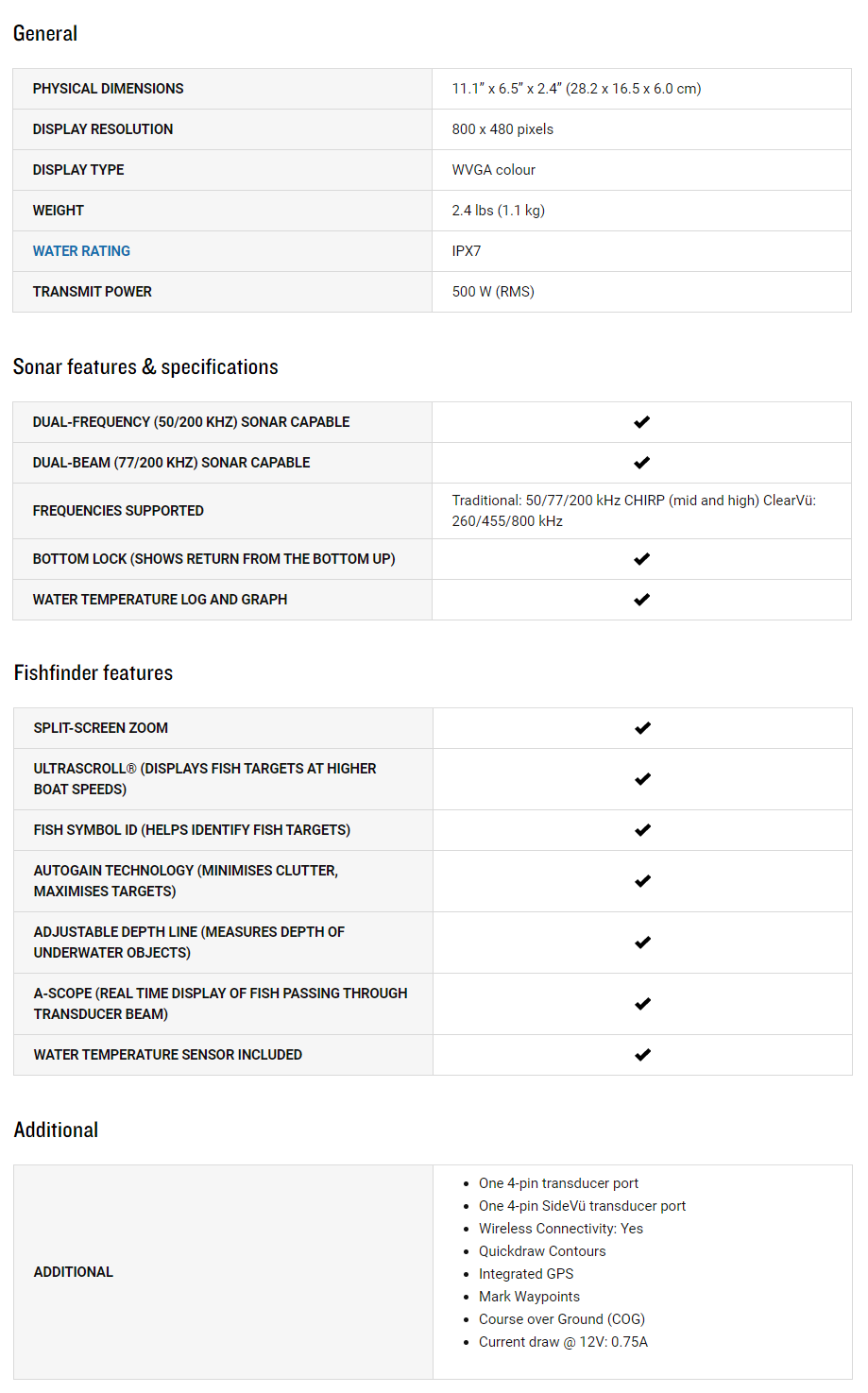Click the Fish Symbol ID checkmark
This screenshot has height=1393, width=868.
(643, 830)
